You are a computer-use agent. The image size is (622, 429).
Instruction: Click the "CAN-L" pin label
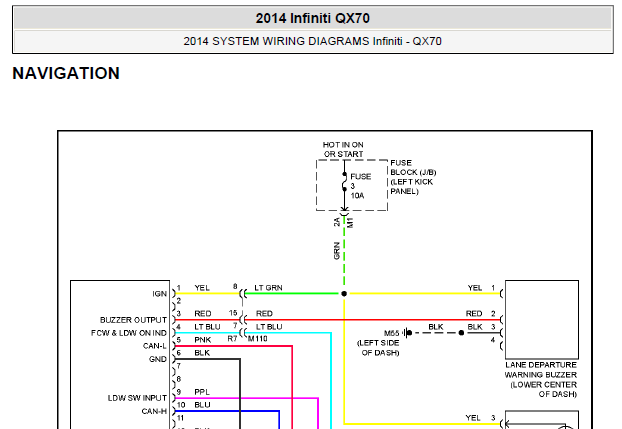coord(155,346)
